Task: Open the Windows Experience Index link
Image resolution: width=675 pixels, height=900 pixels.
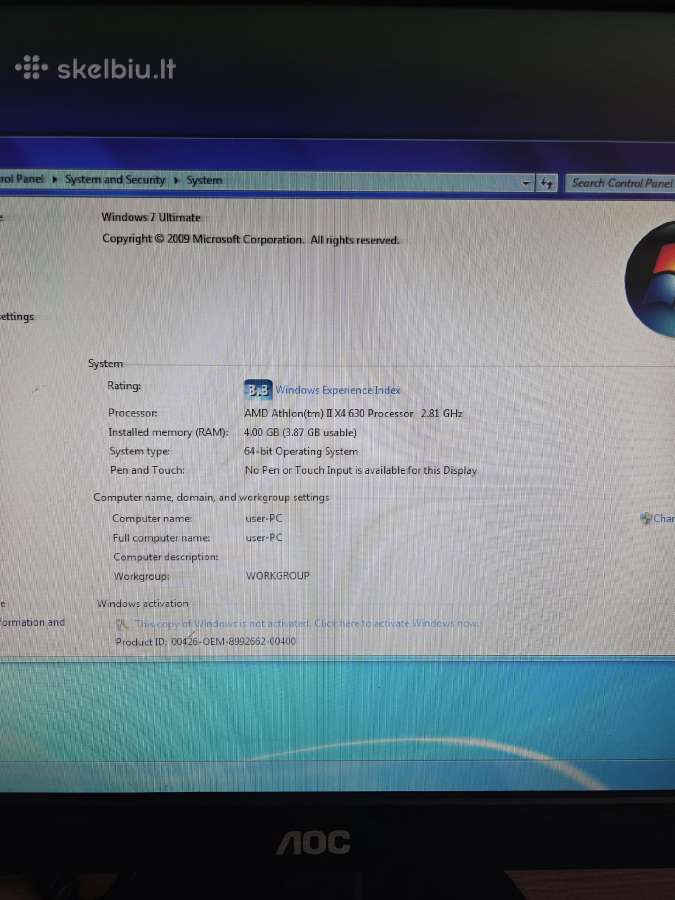Action: coord(338,390)
